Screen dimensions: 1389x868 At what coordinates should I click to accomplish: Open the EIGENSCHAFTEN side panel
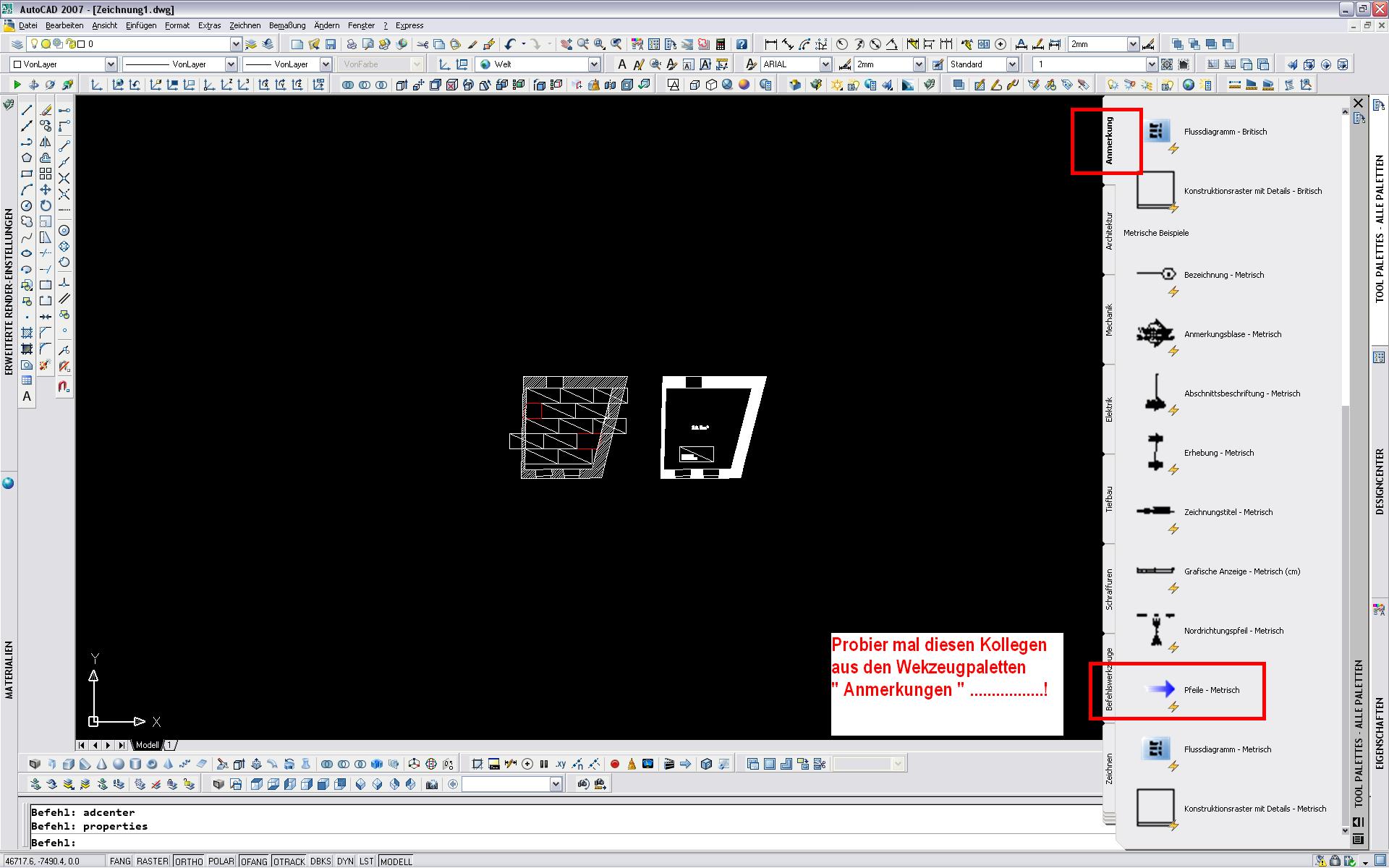pyautogui.click(x=1379, y=733)
